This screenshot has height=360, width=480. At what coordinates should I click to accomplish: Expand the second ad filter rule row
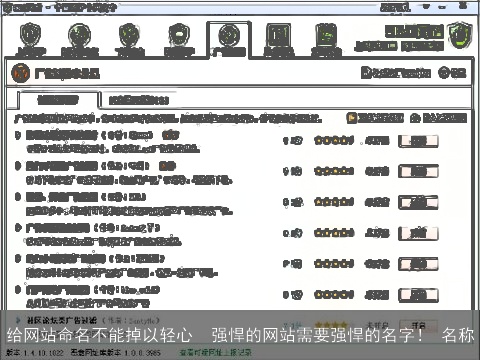click(18, 166)
